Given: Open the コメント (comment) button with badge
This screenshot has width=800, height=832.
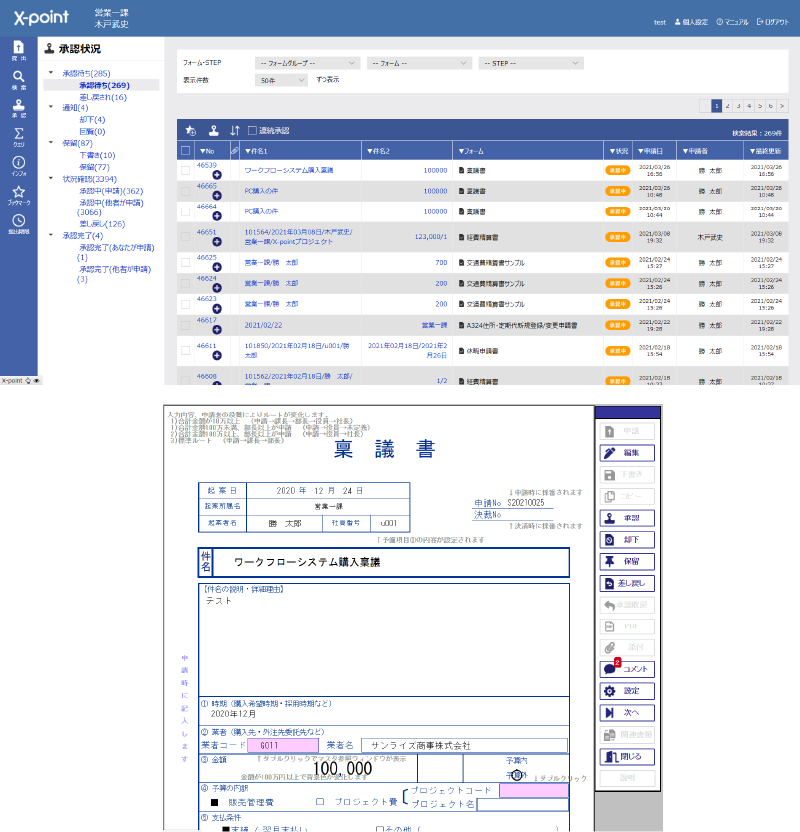Looking at the screenshot, I should click(x=627, y=669).
